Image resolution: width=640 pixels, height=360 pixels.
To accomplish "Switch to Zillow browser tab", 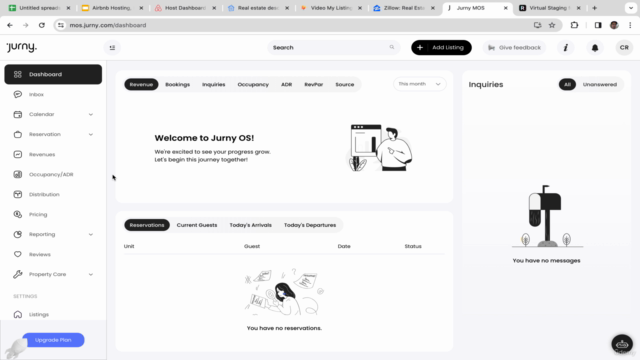I will [404, 8].
